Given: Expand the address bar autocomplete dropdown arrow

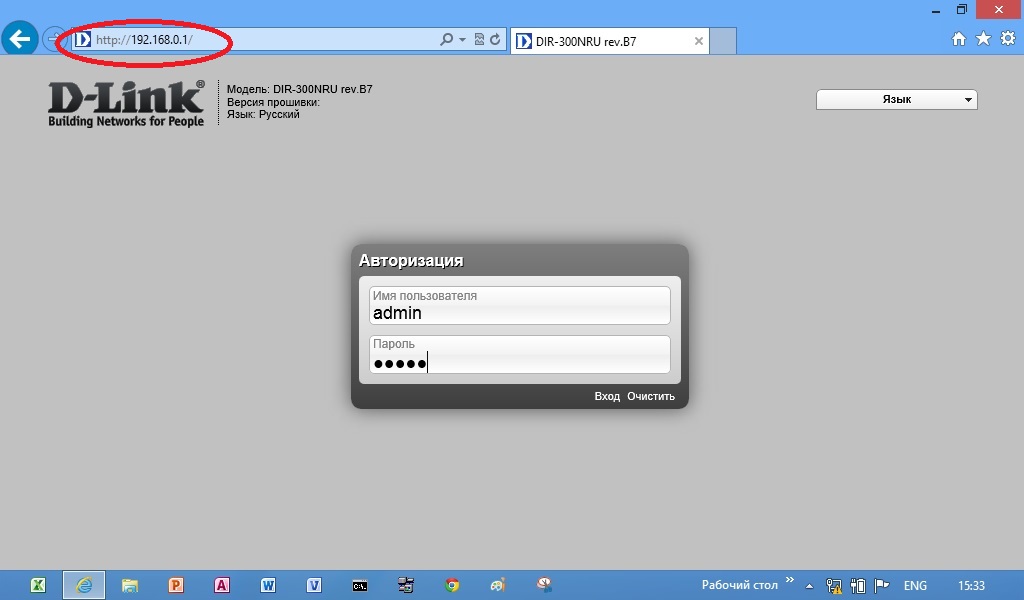Looking at the screenshot, I should [x=462, y=40].
